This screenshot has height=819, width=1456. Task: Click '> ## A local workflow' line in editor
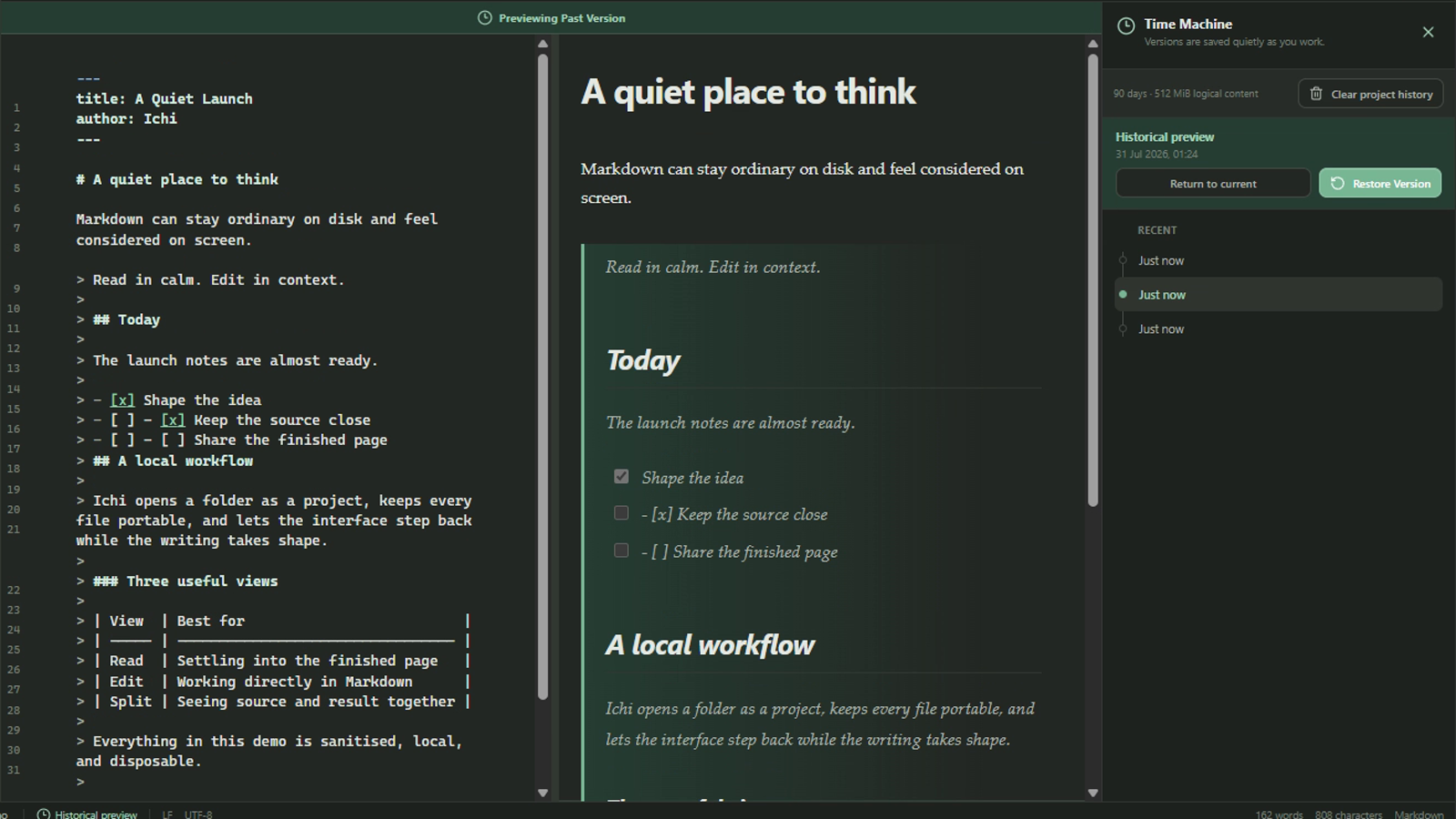pyautogui.click(x=165, y=460)
